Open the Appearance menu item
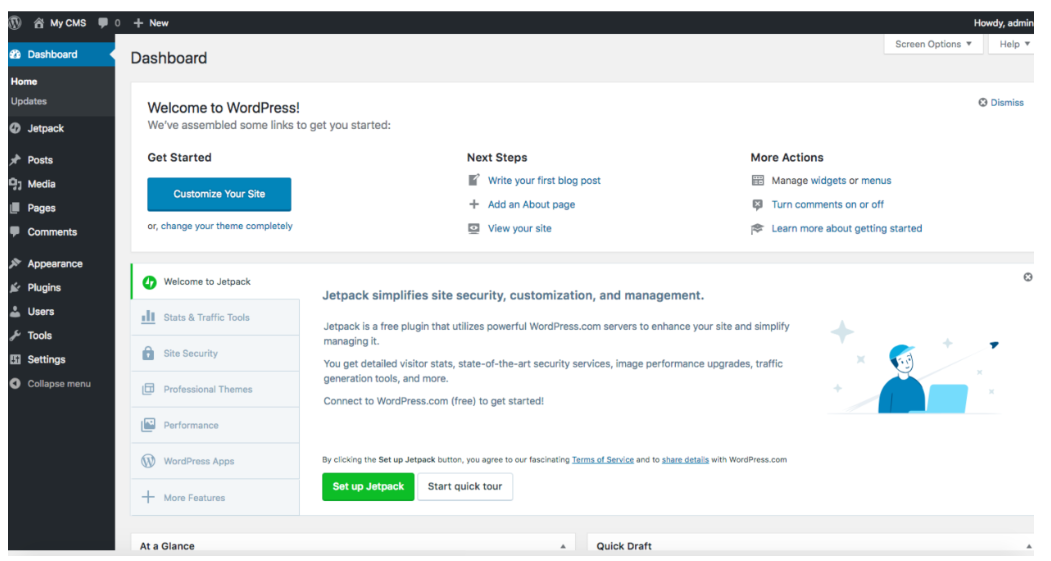The image size is (1051, 561). 62,263
